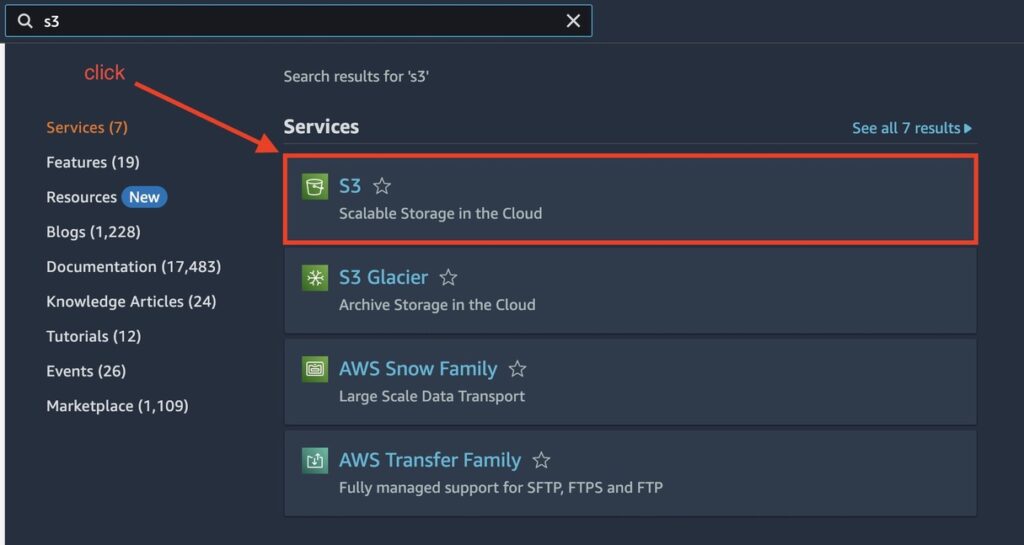Open the Resources New category

[106, 197]
